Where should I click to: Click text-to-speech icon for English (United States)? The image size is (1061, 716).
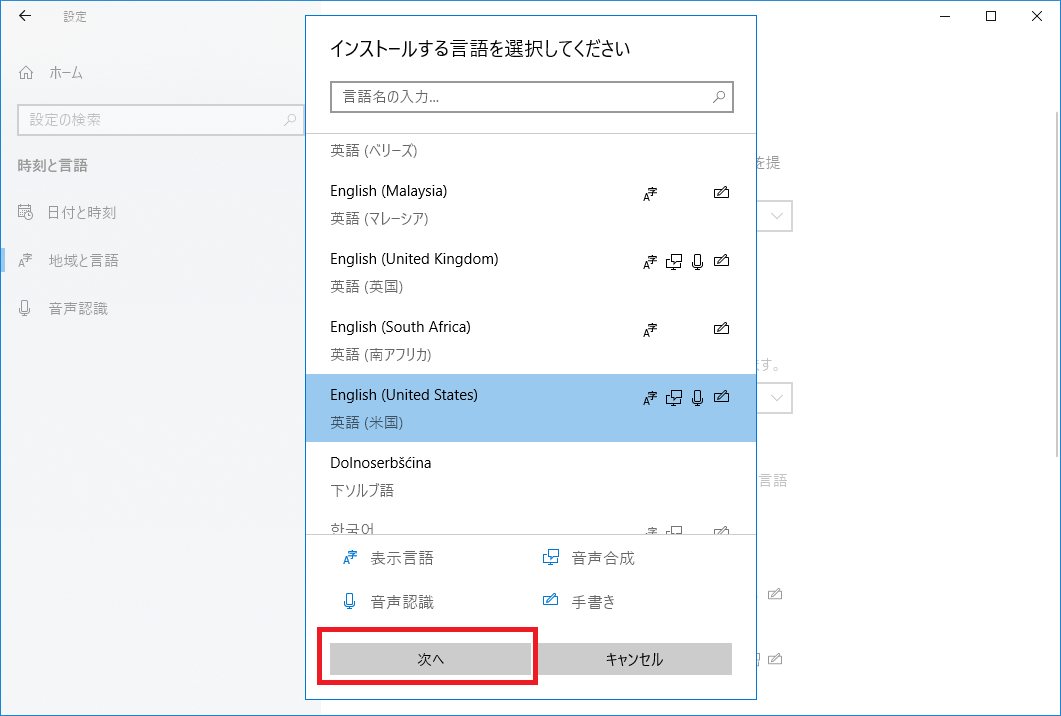pos(674,398)
